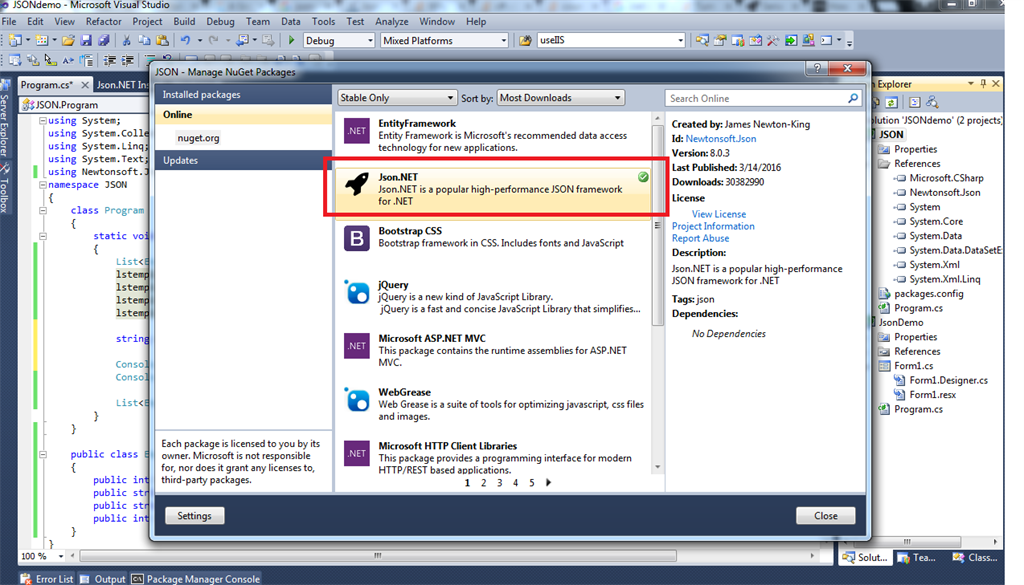Select nuget.org source under Online

pos(198,138)
